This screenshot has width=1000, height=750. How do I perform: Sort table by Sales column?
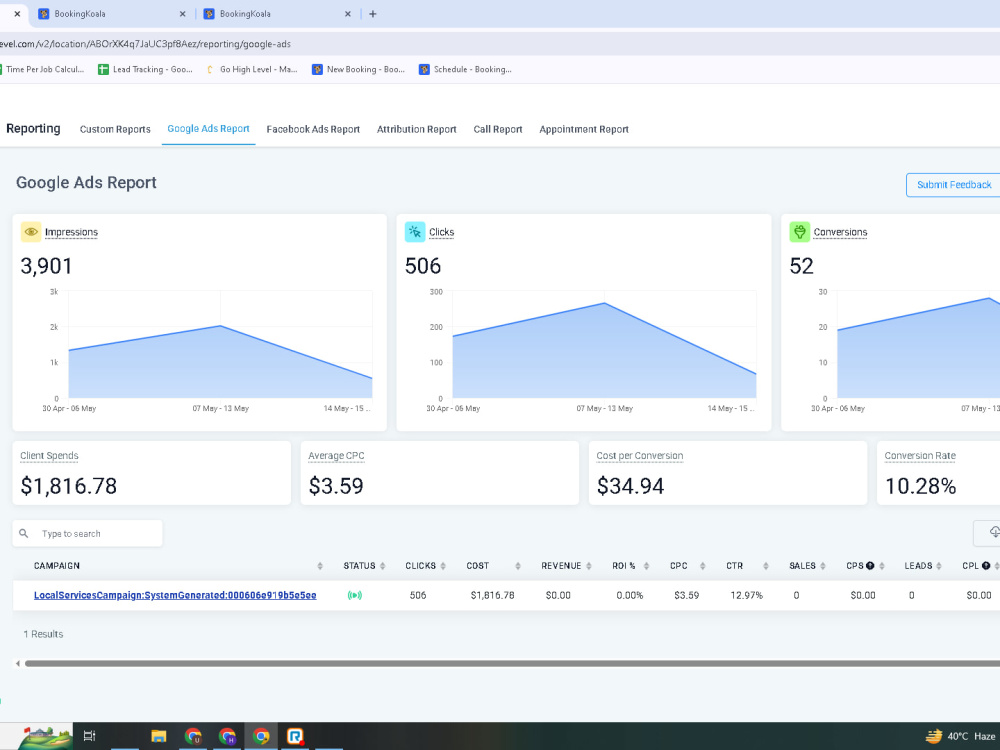[823, 566]
